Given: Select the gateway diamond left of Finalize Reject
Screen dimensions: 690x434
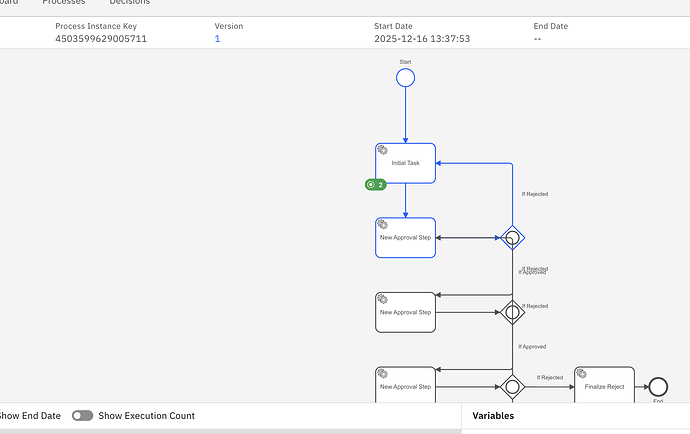Looking at the screenshot, I should 512,387.
